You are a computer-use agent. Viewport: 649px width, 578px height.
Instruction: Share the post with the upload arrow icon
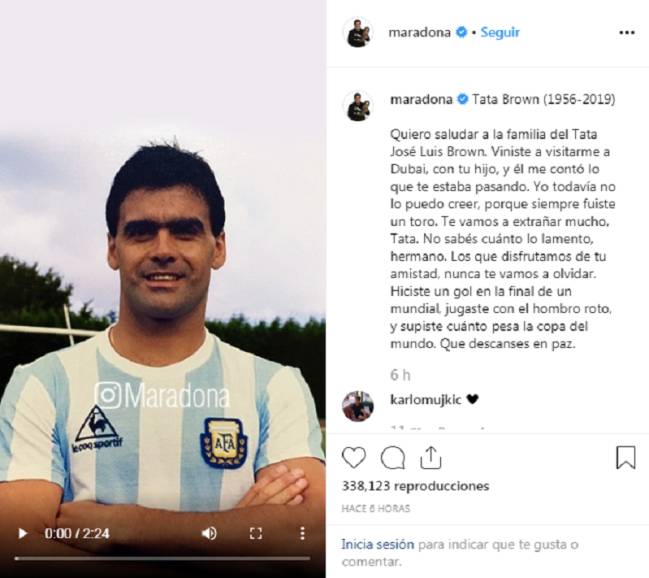click(430, 458)
